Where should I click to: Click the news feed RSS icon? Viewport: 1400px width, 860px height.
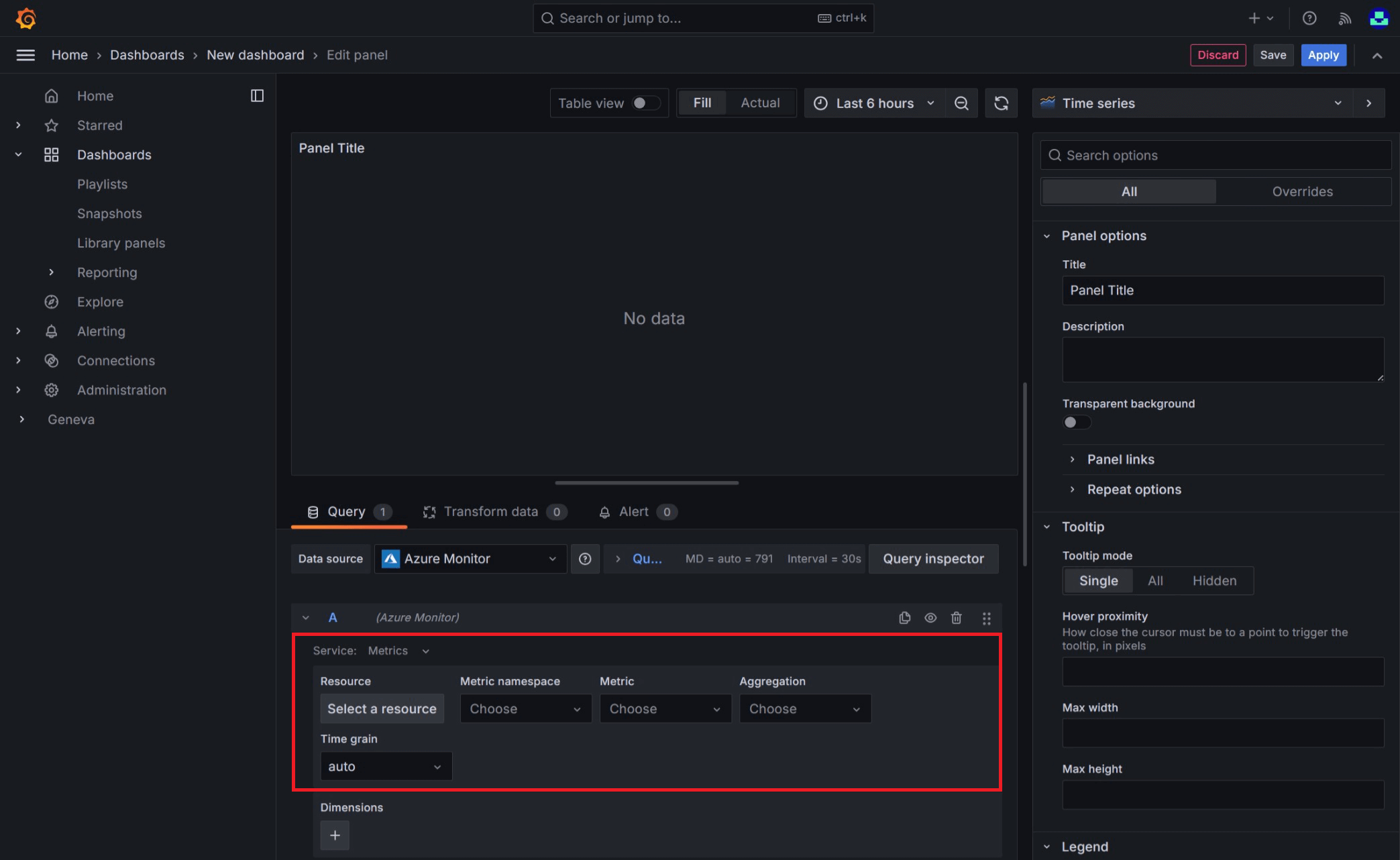(1344, 18)
